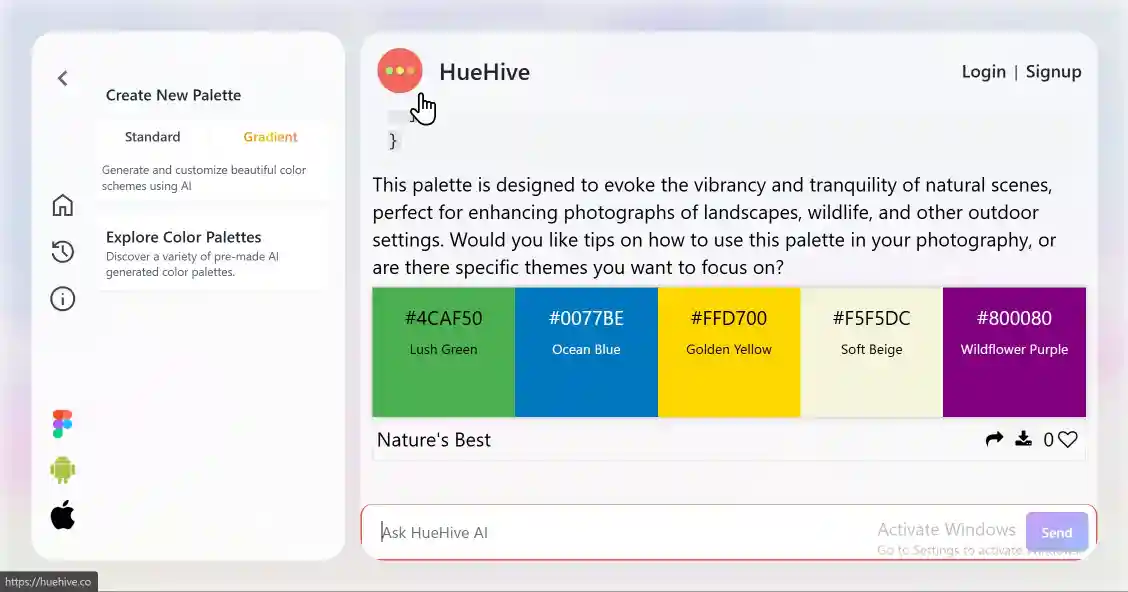Share the Nature's Best palette
Screen dimensions: 1128x592
(x=994, y=438)
